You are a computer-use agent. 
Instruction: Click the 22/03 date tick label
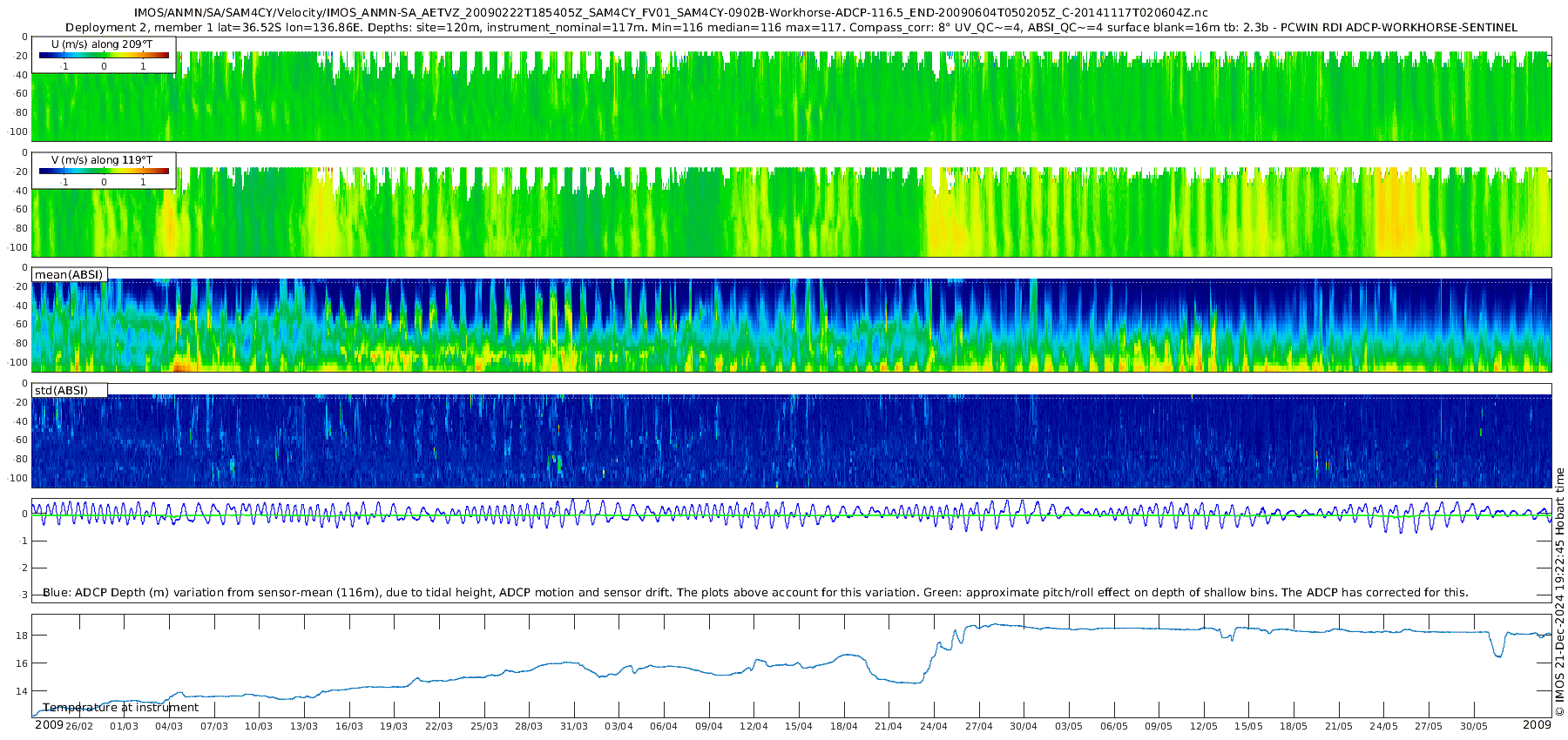pyautogui.click(x=439, y=726)
